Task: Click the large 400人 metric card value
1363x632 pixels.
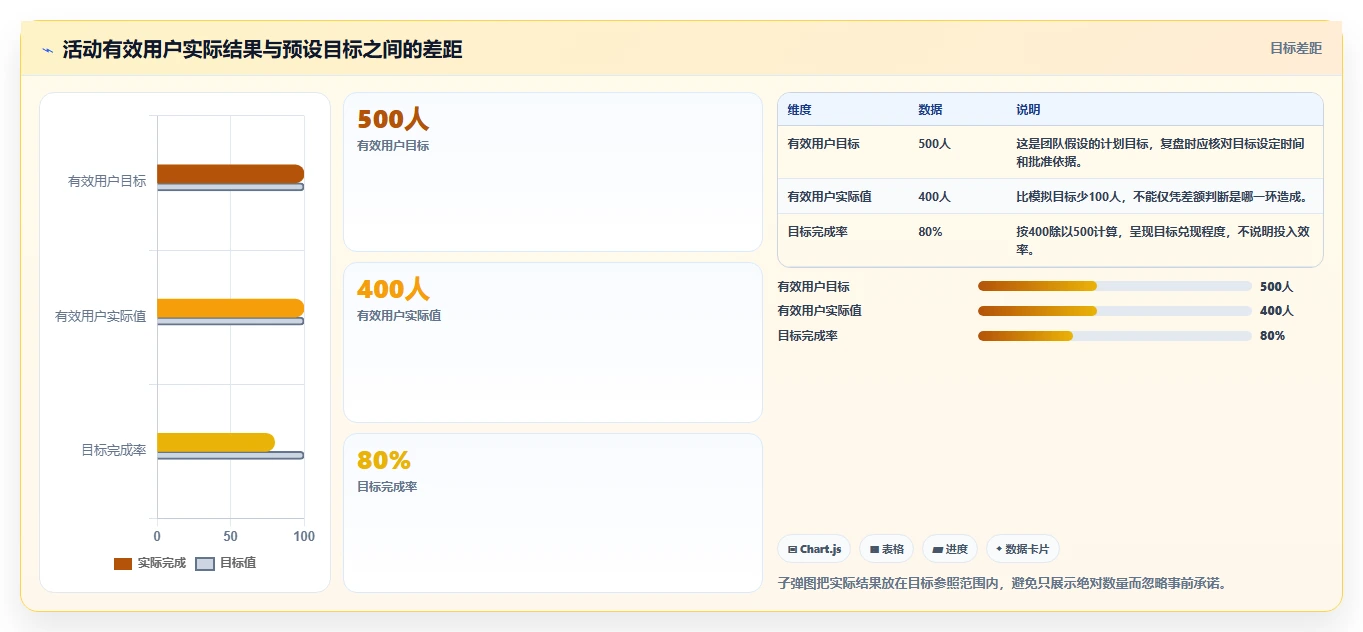Action: point(393,290)
